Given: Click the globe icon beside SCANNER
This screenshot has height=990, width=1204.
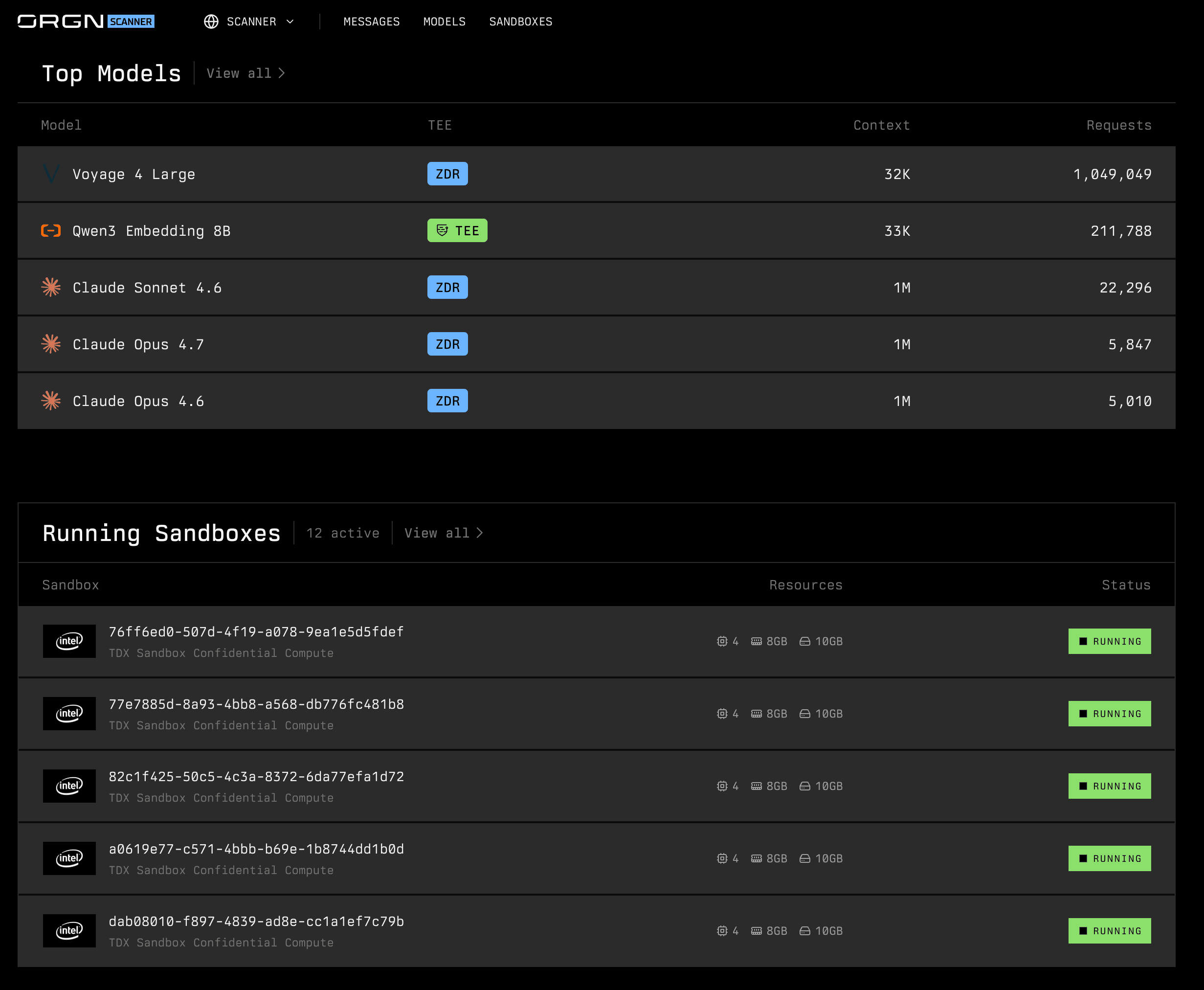Looking at the screenshot, I should pyautogui.click(x=211, y=22).
